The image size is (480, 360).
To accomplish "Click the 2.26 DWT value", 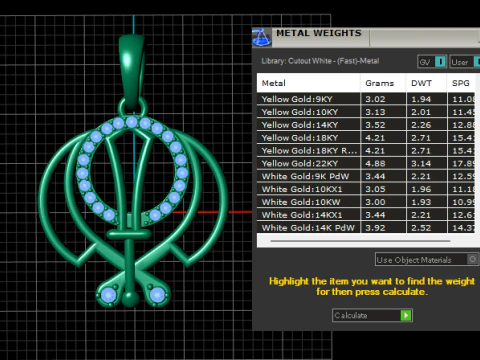I will pyautogui.click(x=421, y=125).
